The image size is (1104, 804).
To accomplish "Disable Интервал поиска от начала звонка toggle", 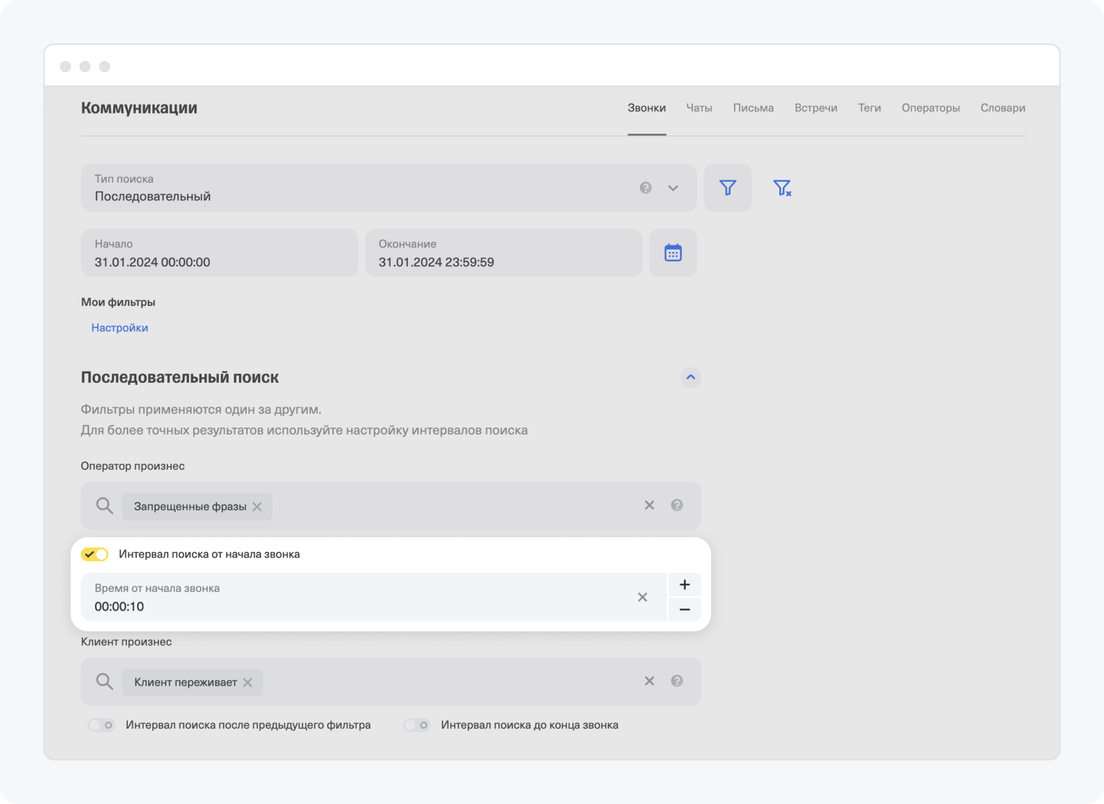I will (x=95, y=554).
